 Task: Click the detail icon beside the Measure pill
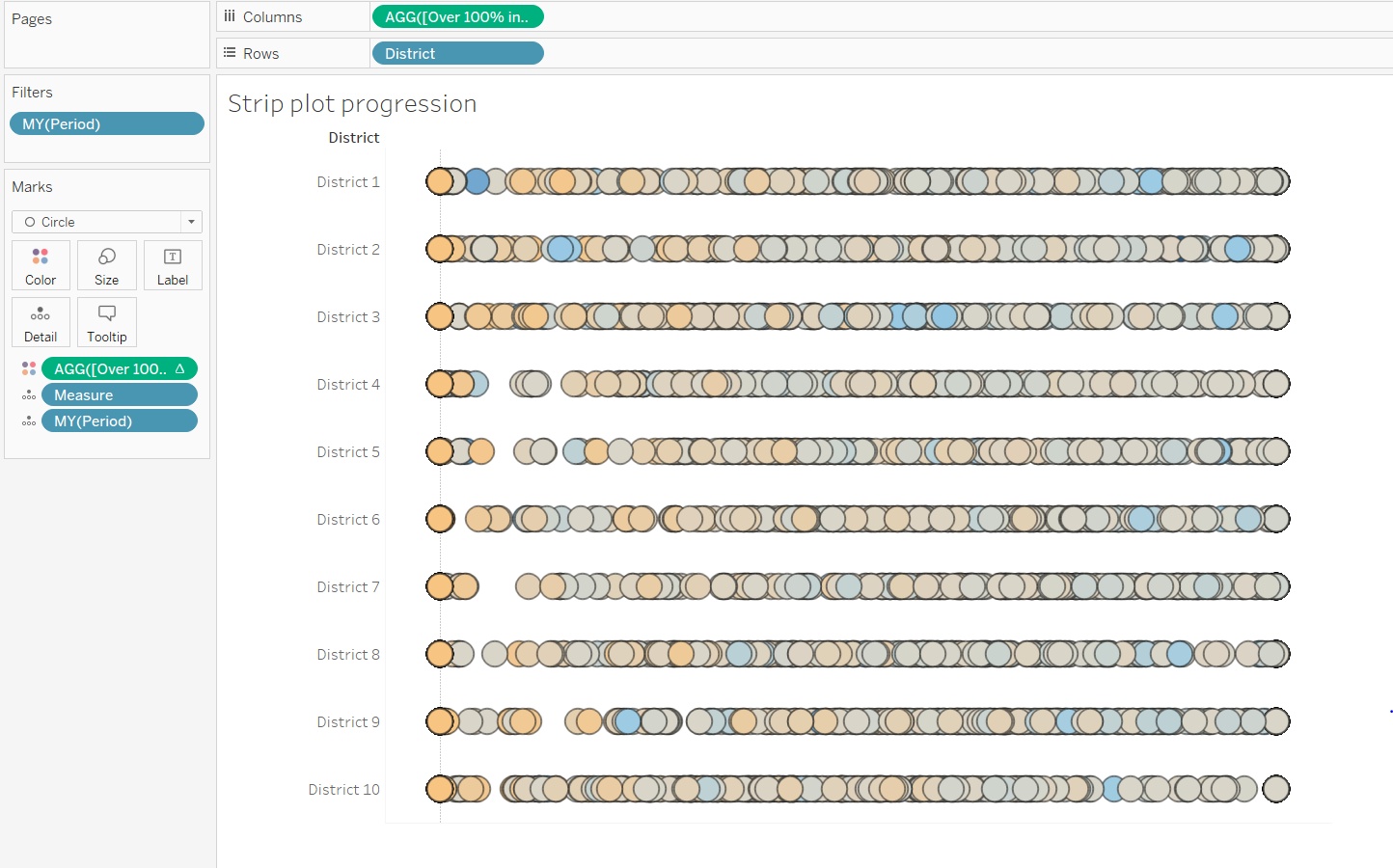29,393
